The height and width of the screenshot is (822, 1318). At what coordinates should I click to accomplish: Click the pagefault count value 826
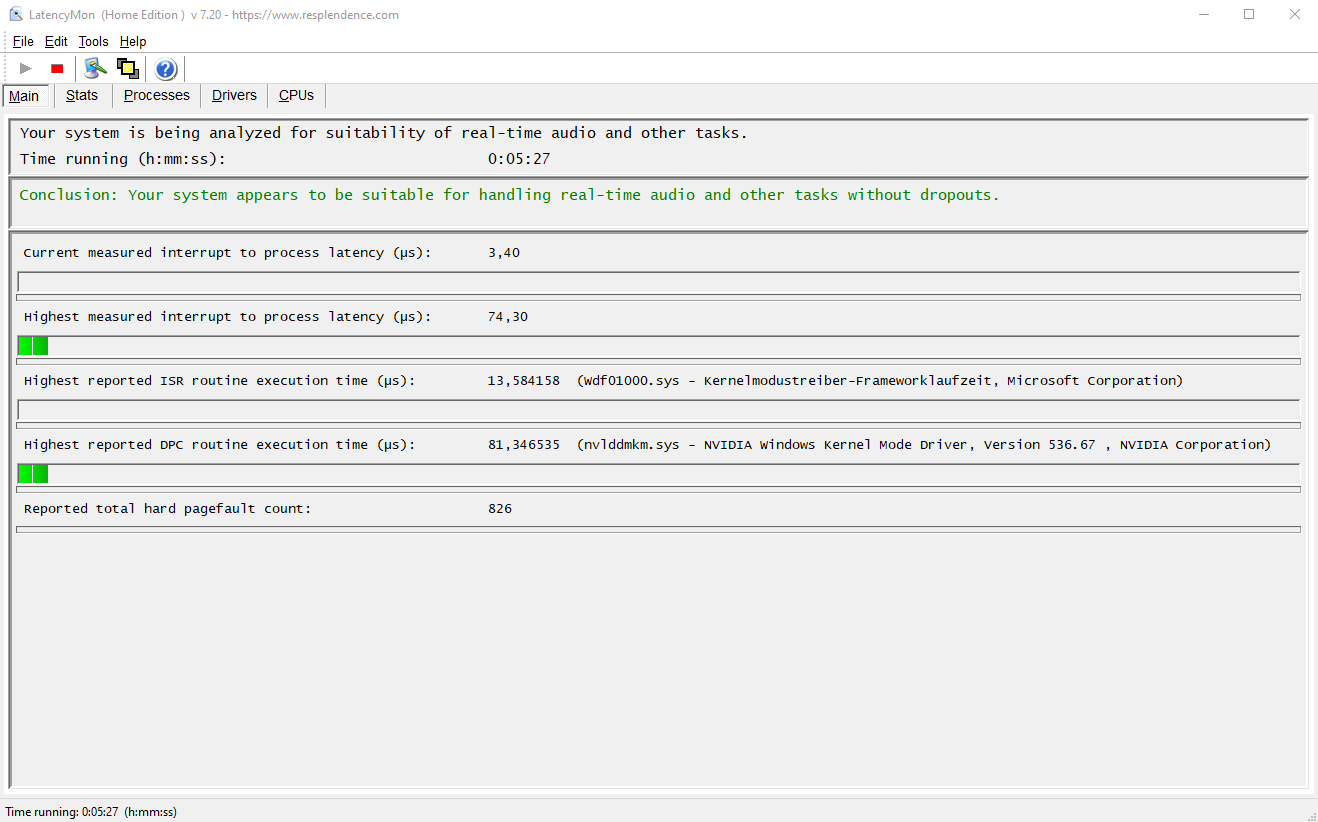click(x=500, y=509)
